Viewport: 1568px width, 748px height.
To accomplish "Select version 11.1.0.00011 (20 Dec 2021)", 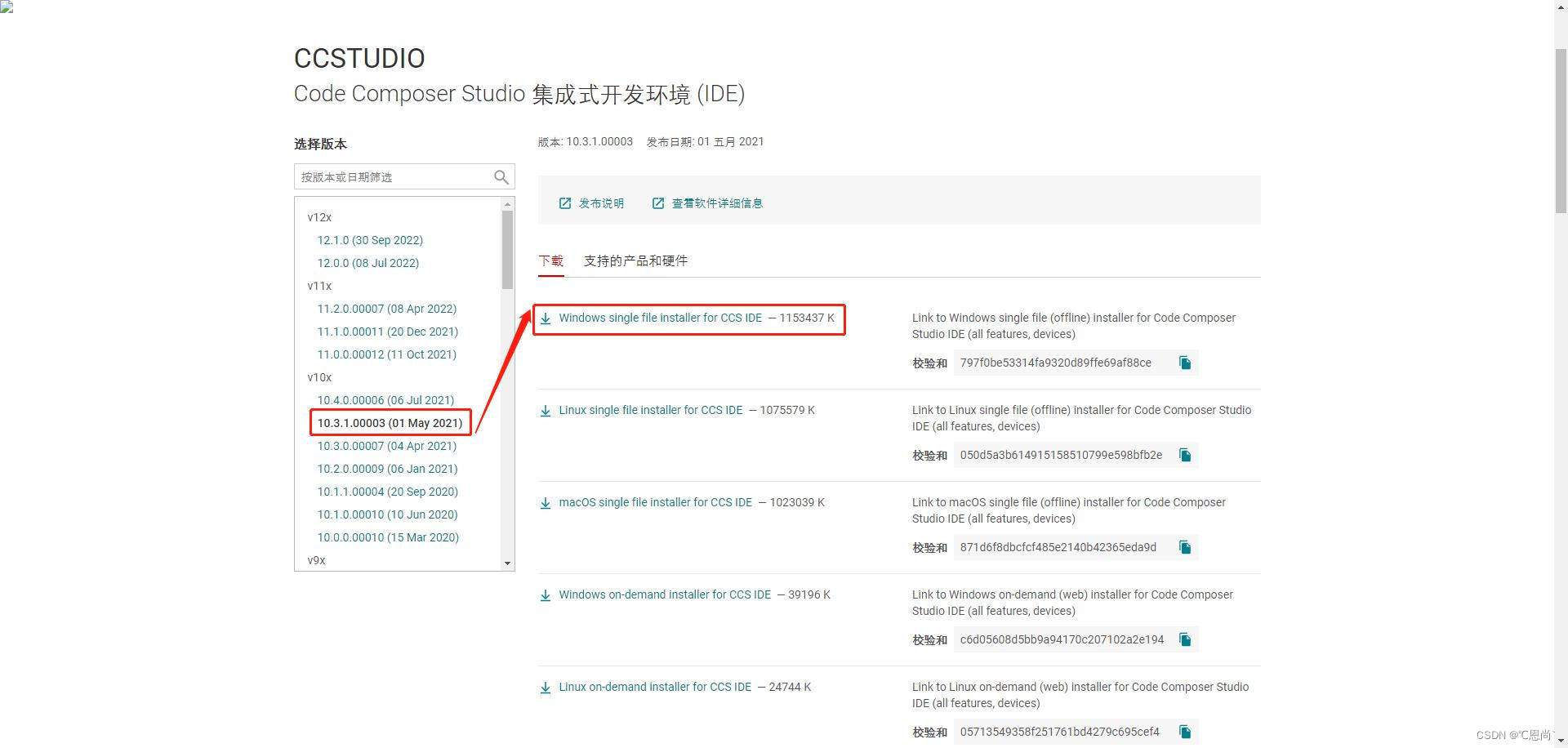I will tap(388, 332).
